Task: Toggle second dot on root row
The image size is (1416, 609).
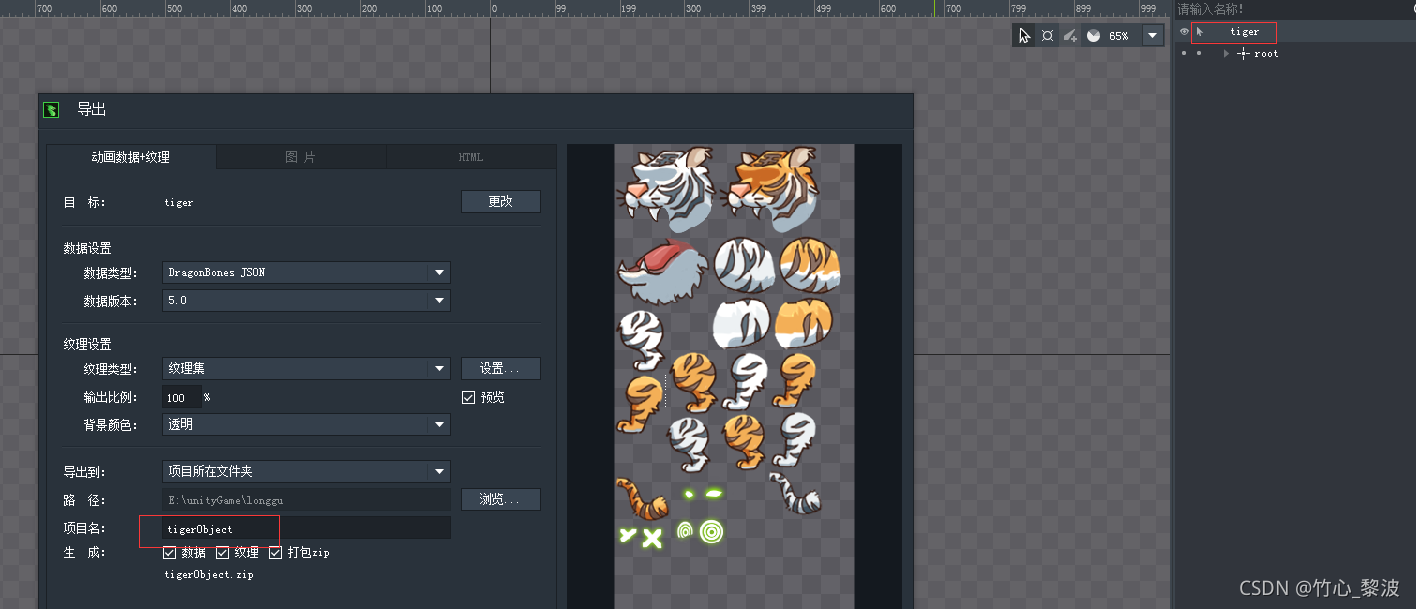Action: coord(1199,54)
